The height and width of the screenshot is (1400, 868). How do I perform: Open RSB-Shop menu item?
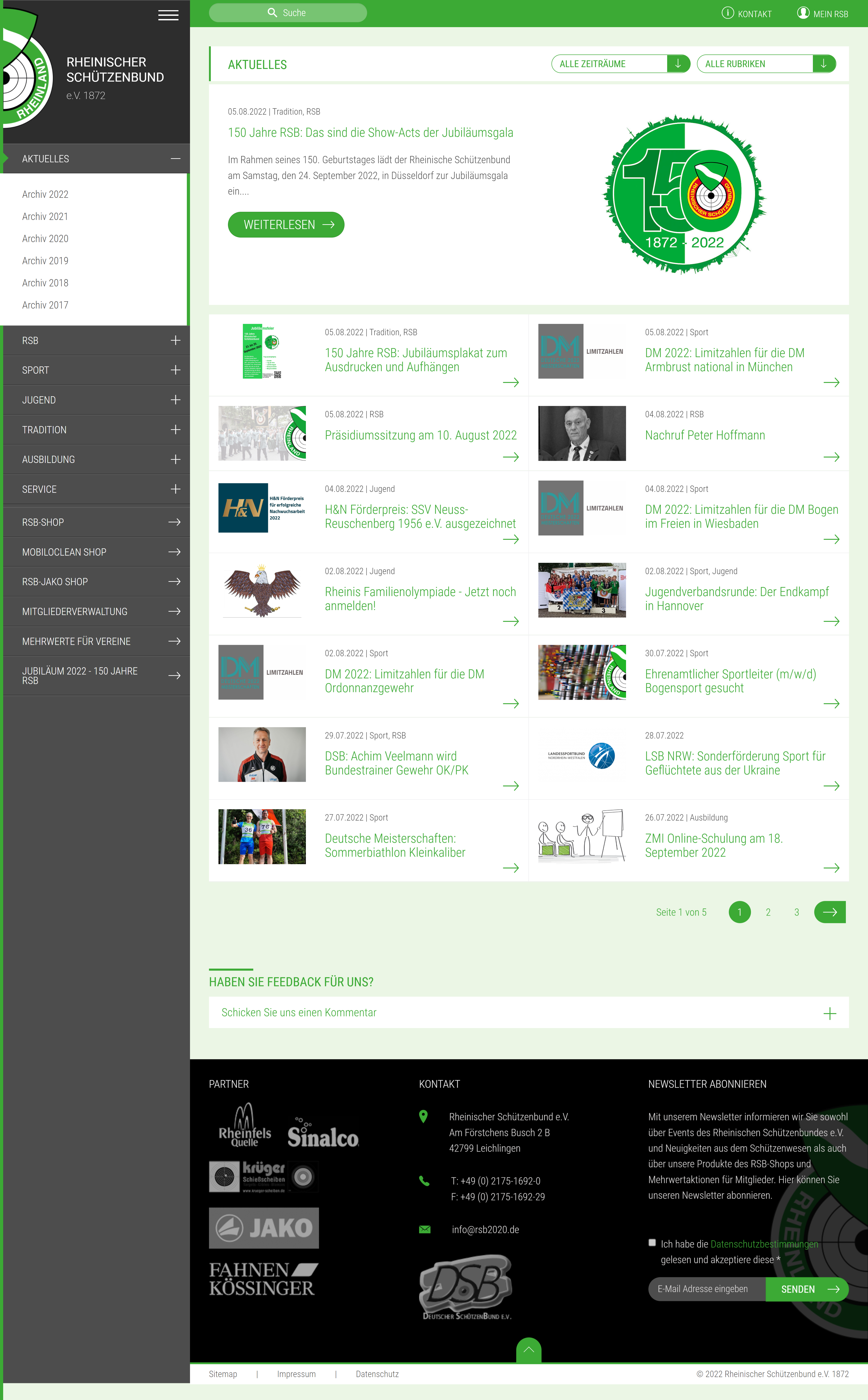click(x=96, y=522)
